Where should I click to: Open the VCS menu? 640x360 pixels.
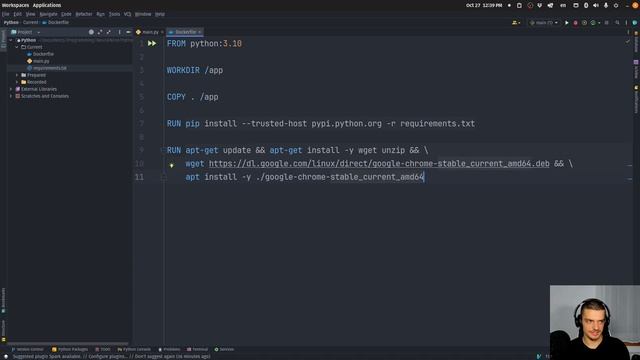(x=127, y=14)
